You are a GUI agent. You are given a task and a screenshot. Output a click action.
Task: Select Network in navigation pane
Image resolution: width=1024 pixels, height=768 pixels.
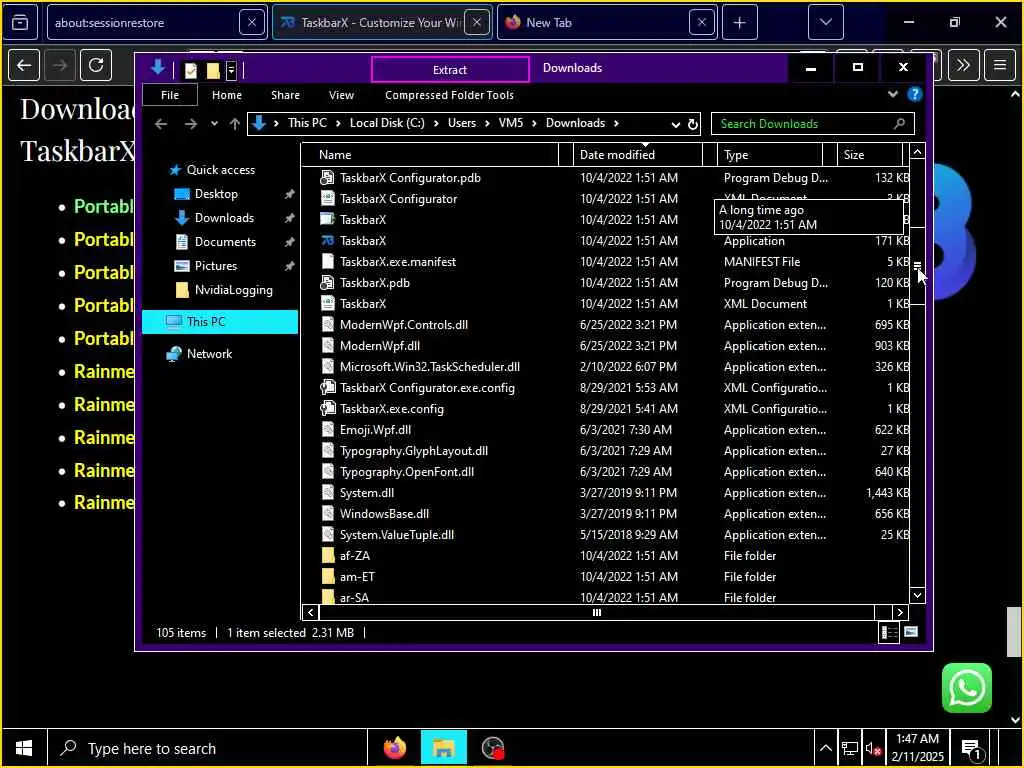tap(209, 353)
